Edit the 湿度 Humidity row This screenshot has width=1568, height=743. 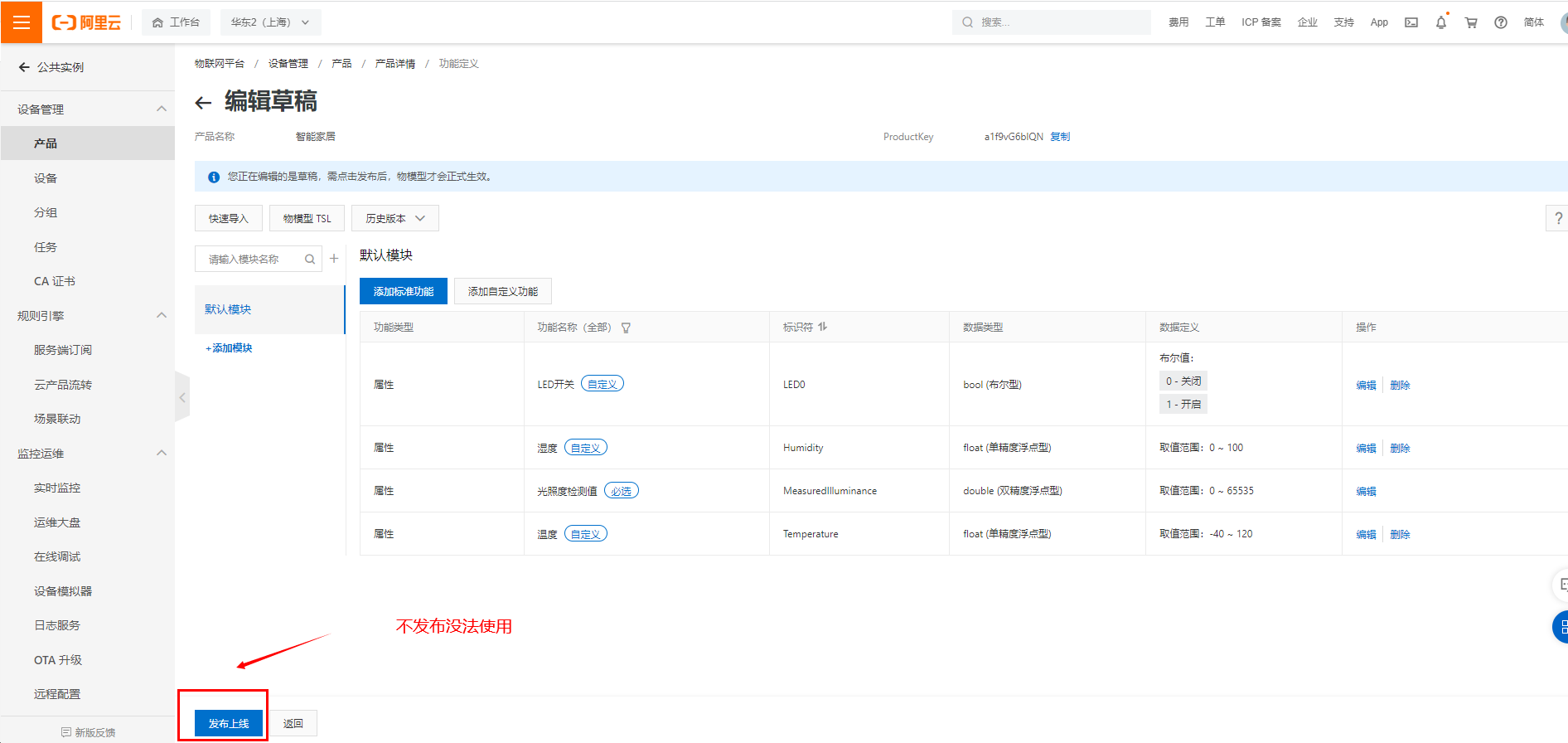(x=1366, y=448)
